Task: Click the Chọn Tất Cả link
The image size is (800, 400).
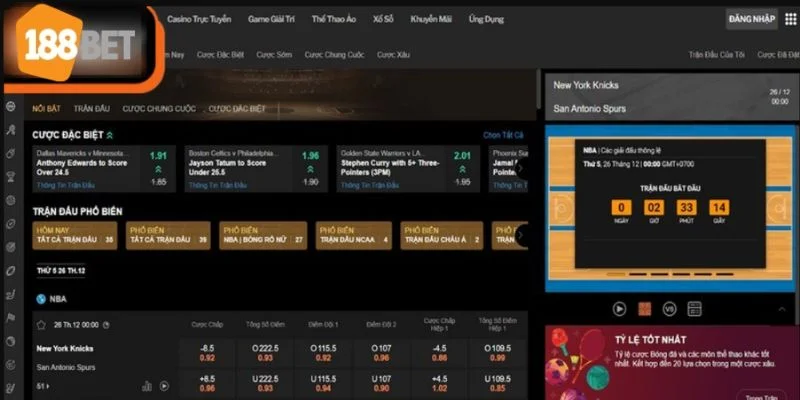Action: (x=504, y=135)
